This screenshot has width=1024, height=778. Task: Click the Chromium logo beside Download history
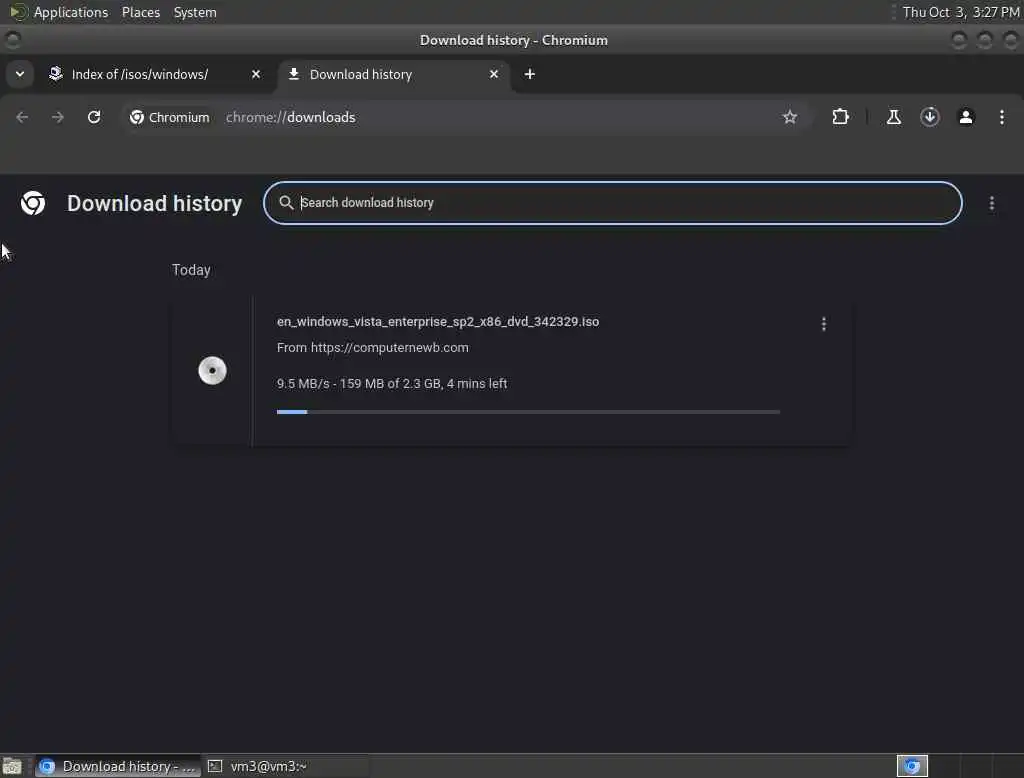click(x=33, y=203)
